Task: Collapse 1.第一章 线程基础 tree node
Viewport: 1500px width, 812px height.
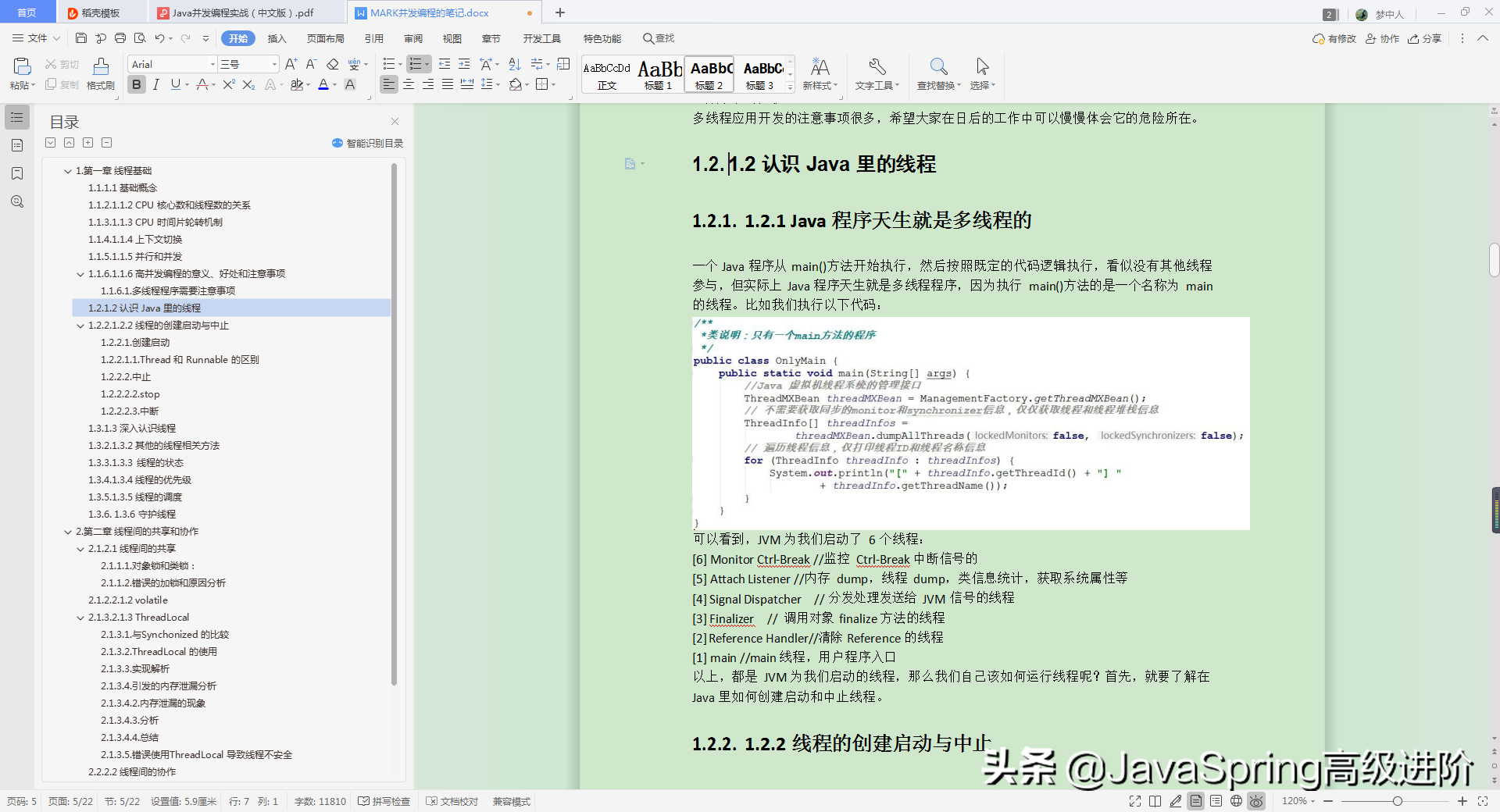Action: [x=68, y=171]
